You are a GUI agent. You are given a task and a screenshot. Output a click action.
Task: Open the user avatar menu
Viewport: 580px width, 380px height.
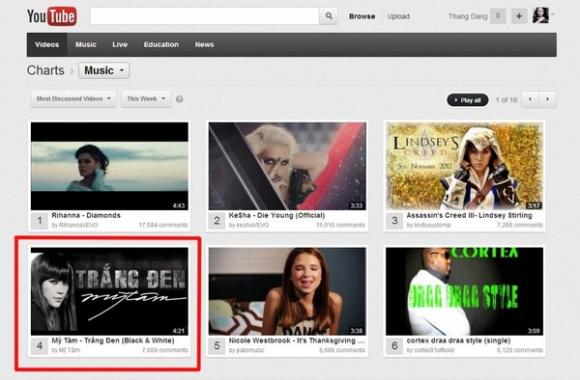(x=541, y=16)
